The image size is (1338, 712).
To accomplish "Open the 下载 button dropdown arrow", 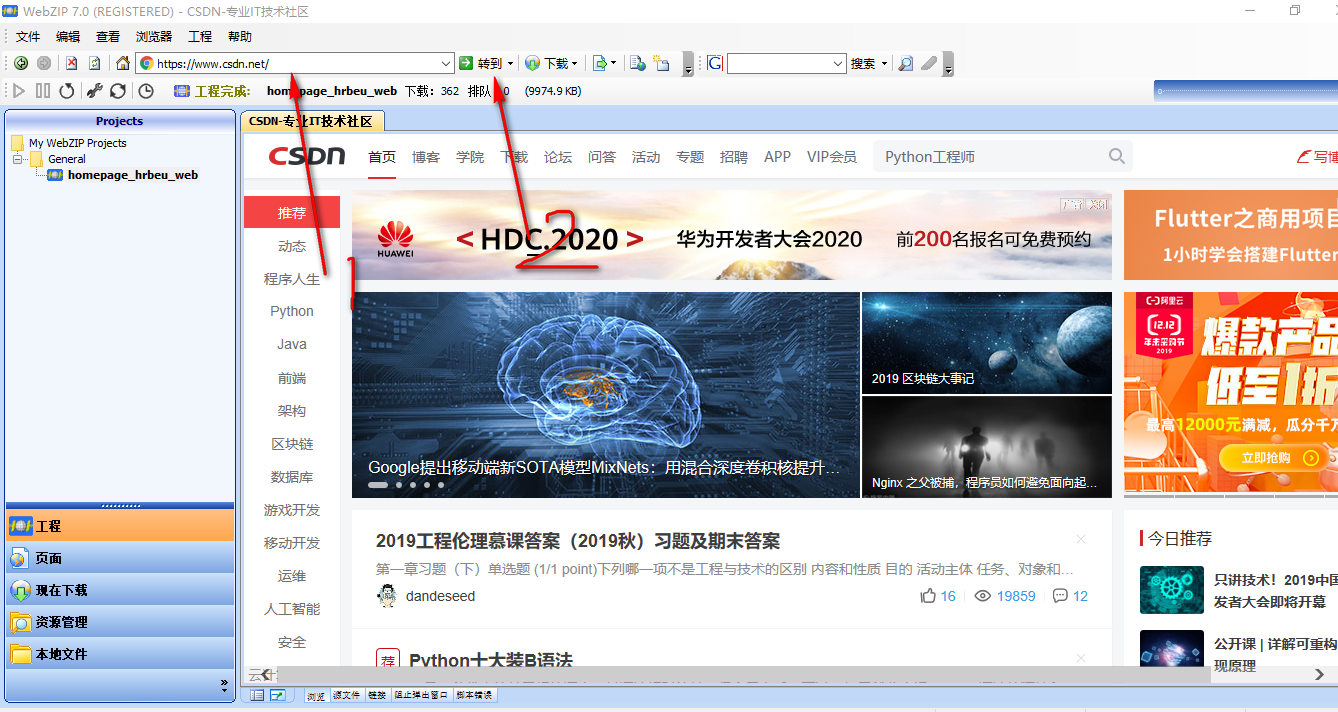I will (x=576, y=62).
